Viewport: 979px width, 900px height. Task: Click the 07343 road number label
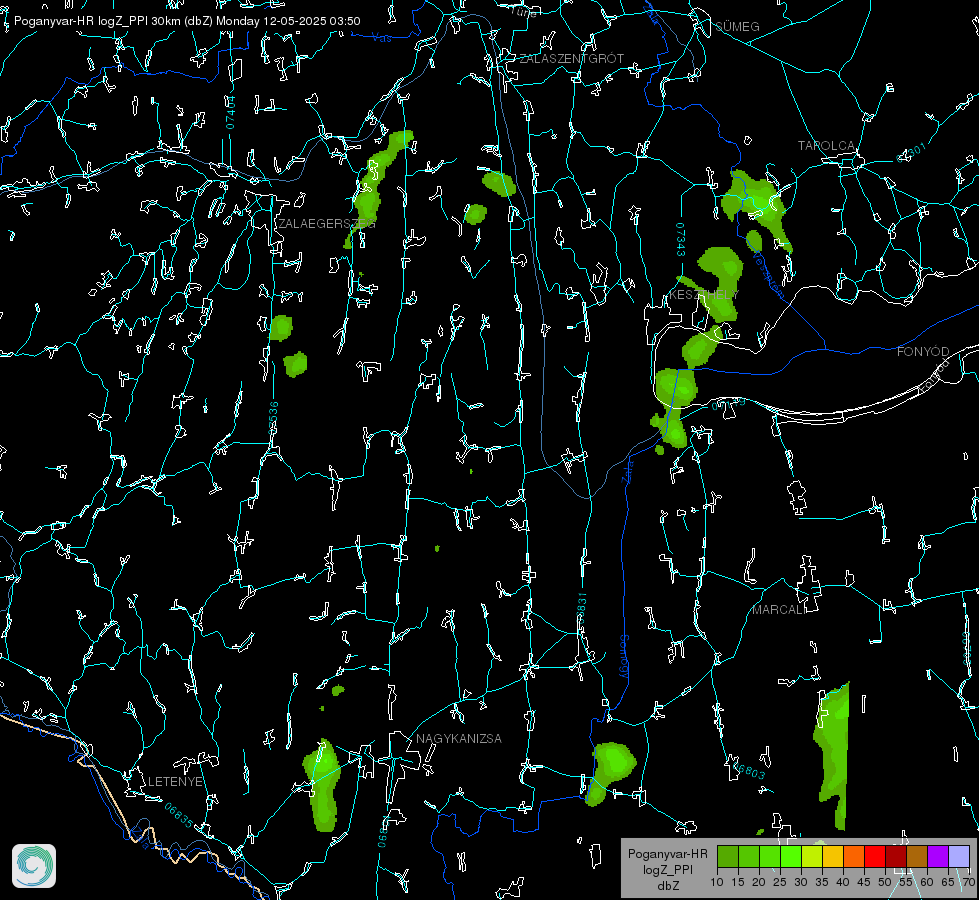point(681,239)
